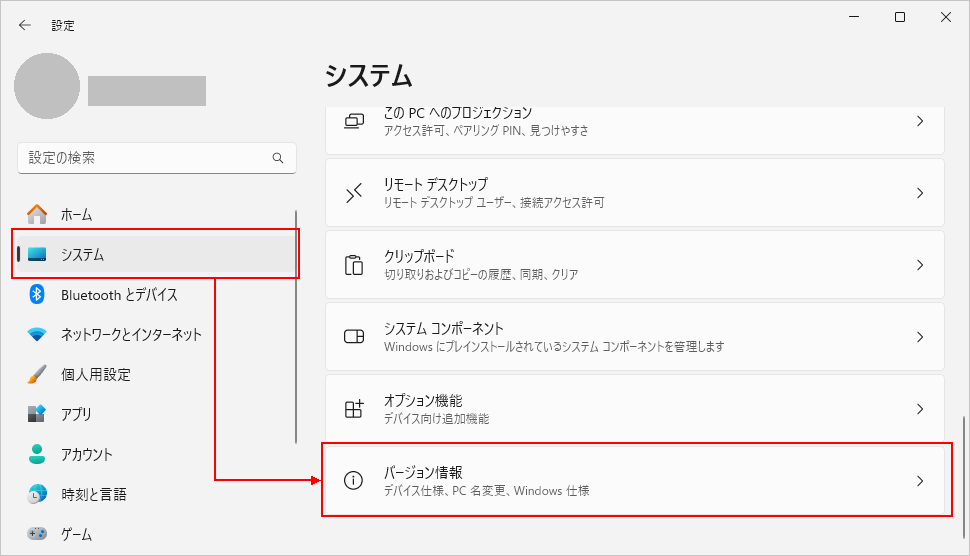Viewport: 970px width, 556px height.
Task: Click the About info circle icon
Action: 353,481
